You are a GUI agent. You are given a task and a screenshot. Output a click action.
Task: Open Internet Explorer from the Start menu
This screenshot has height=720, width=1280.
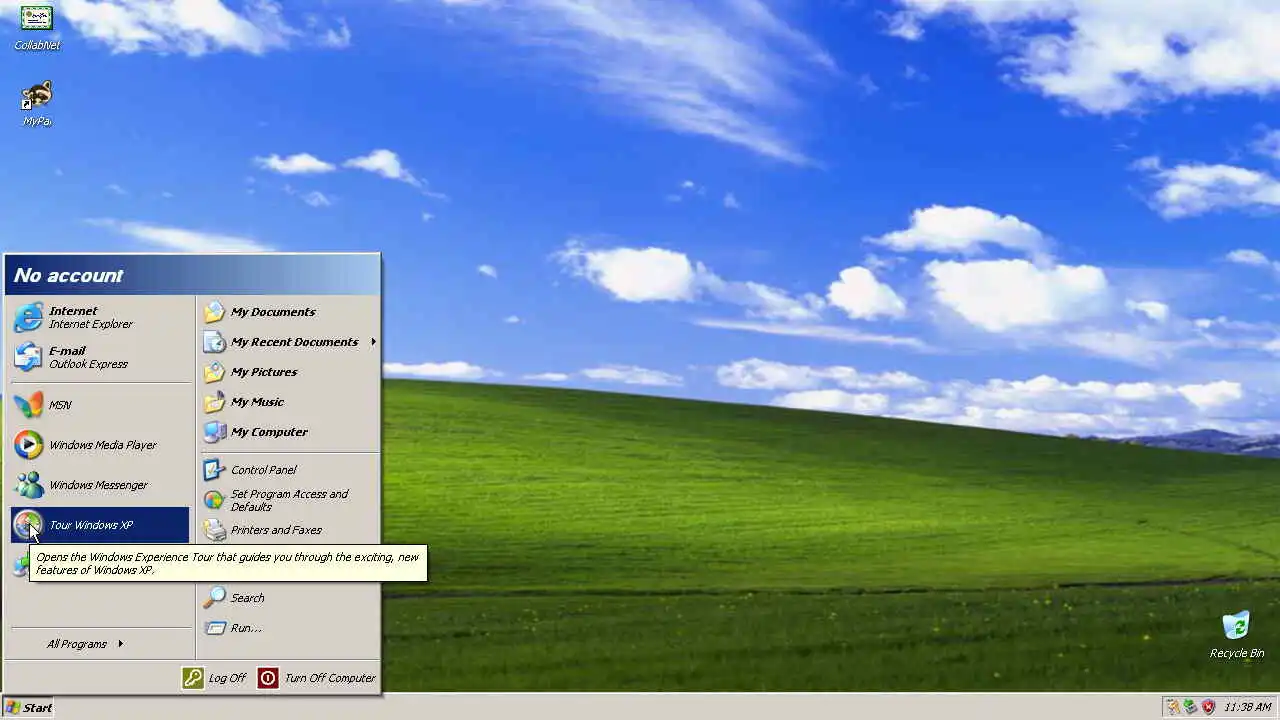coord(100,317)
